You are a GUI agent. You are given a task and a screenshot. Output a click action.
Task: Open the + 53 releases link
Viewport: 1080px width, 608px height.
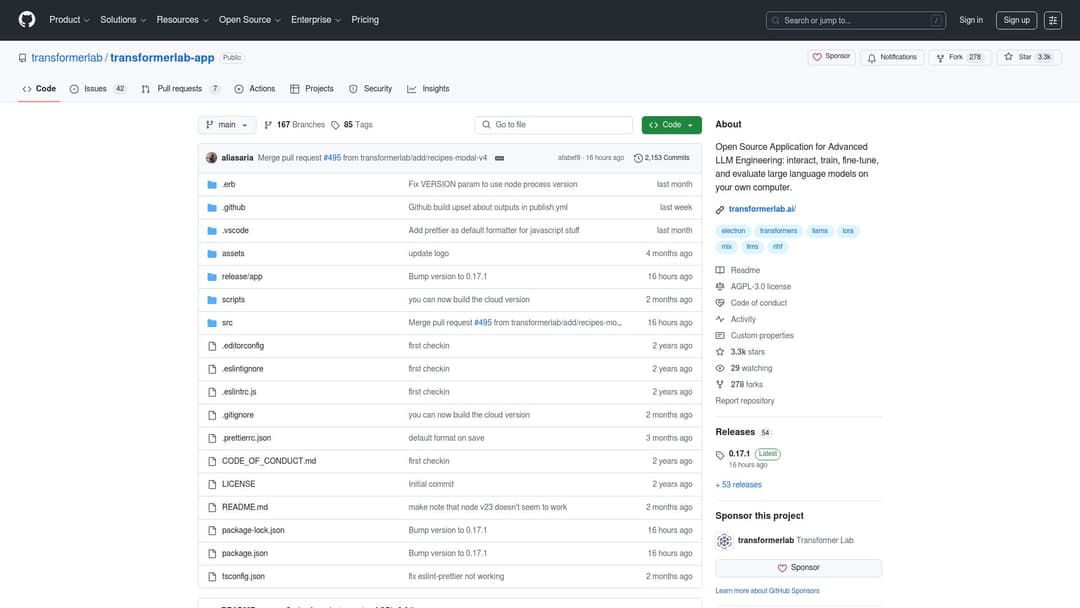point(738,485)
